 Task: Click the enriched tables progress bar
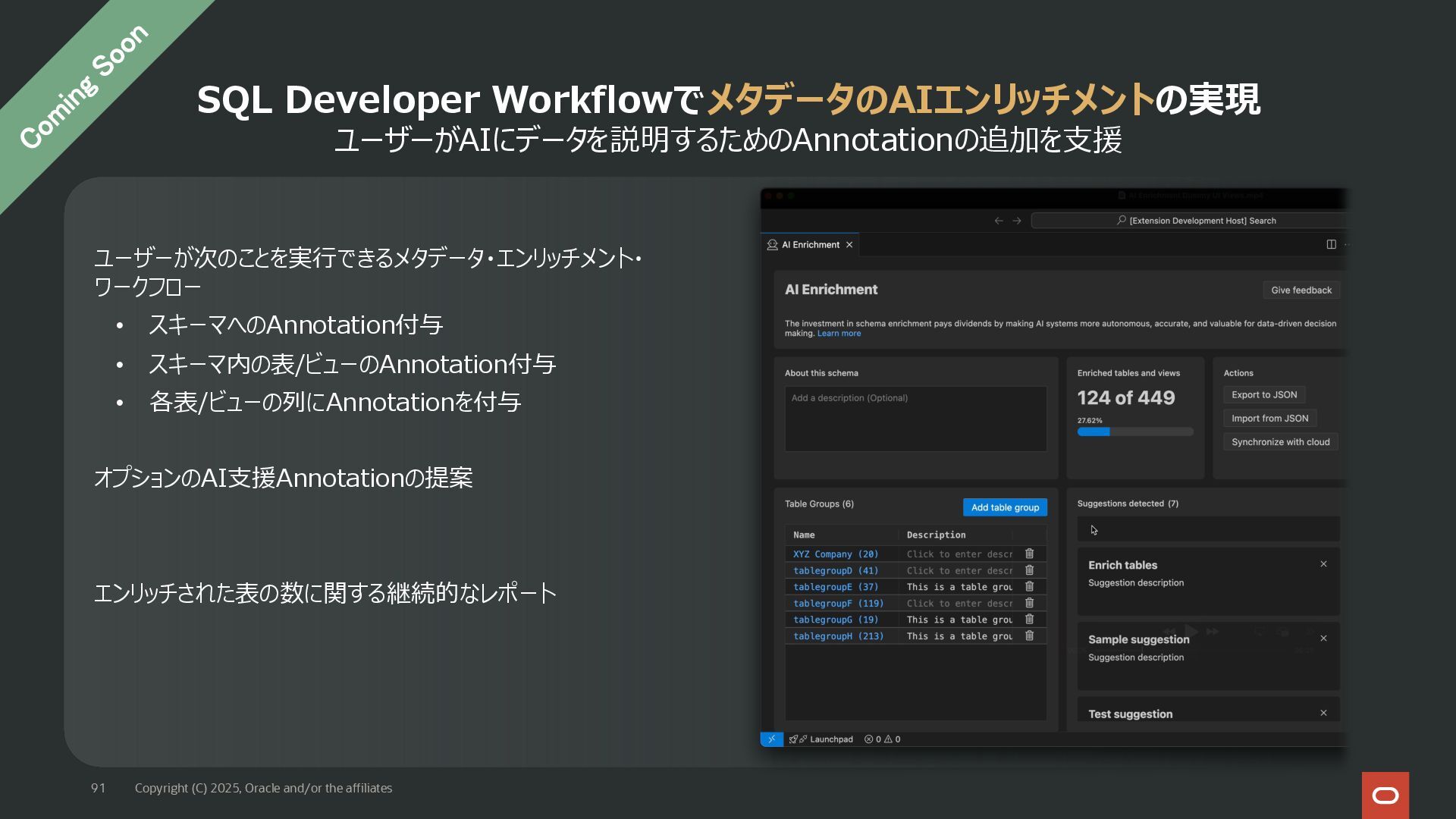coord(1135,432)
